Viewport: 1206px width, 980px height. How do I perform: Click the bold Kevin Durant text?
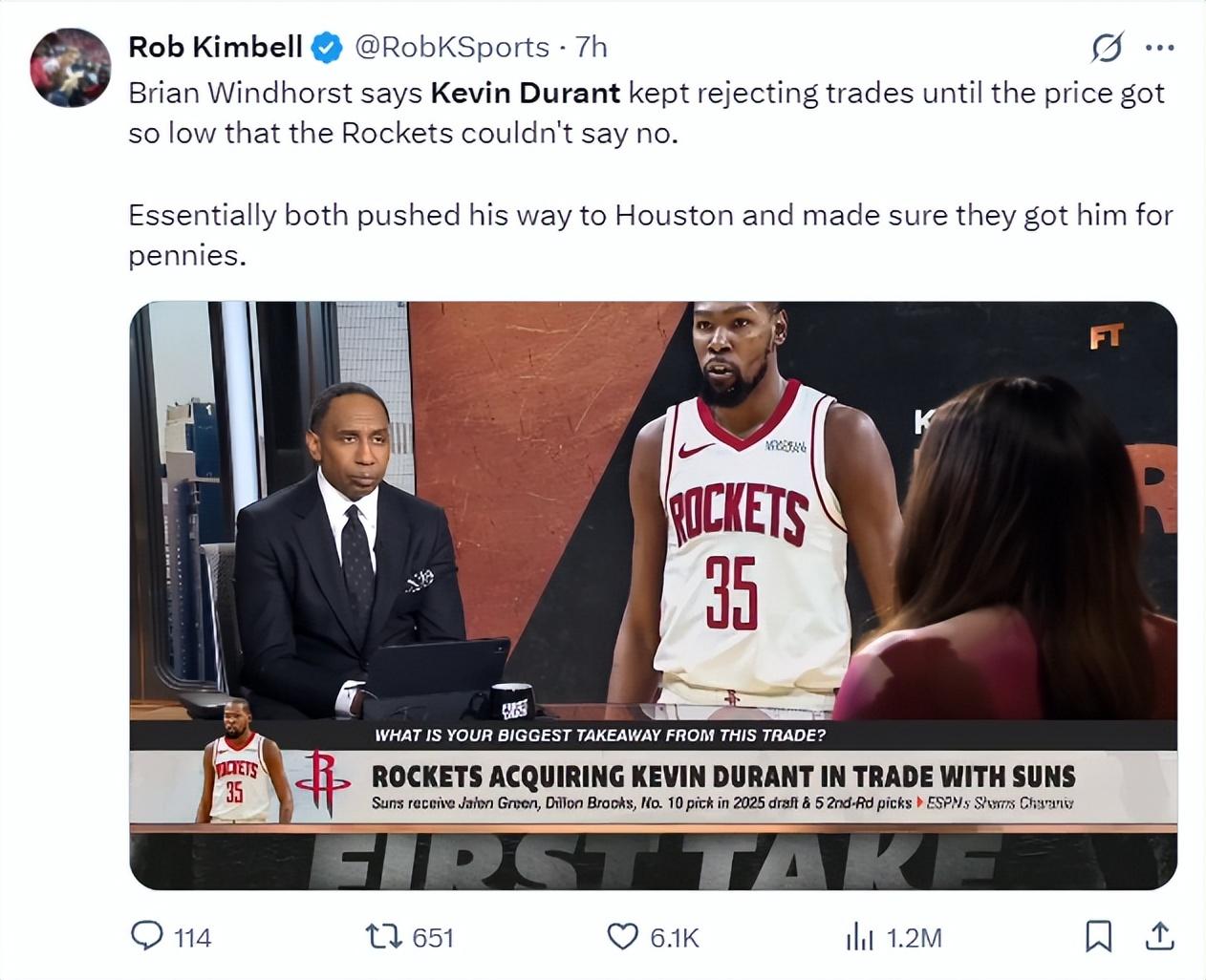pos(526,93)
